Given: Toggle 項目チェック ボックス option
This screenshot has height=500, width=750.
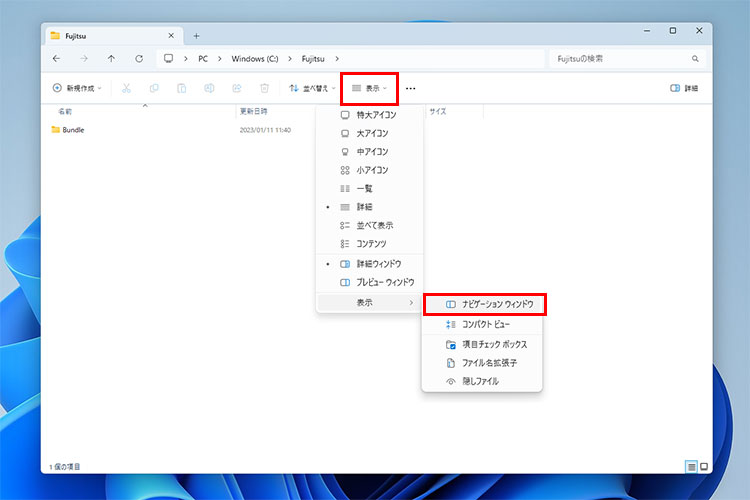Looking at the screenshot, I should point(487,344).
